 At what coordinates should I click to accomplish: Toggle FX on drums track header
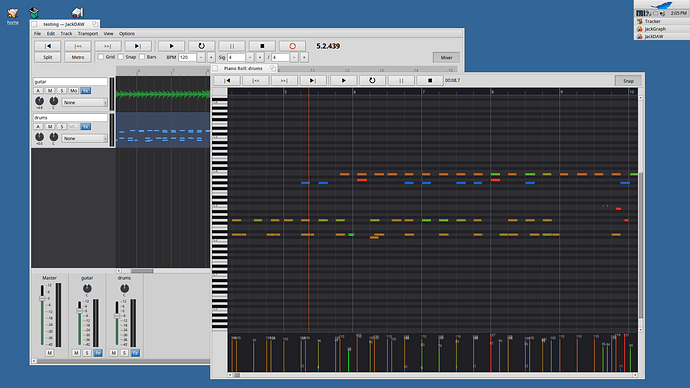(x=85, y=127)
